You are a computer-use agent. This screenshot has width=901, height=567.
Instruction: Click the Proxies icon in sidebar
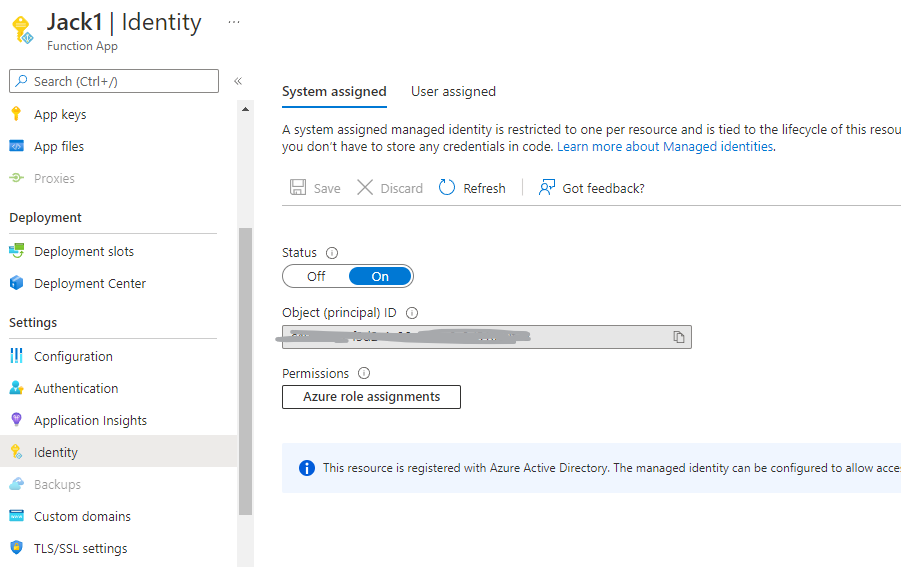point(16,178)
